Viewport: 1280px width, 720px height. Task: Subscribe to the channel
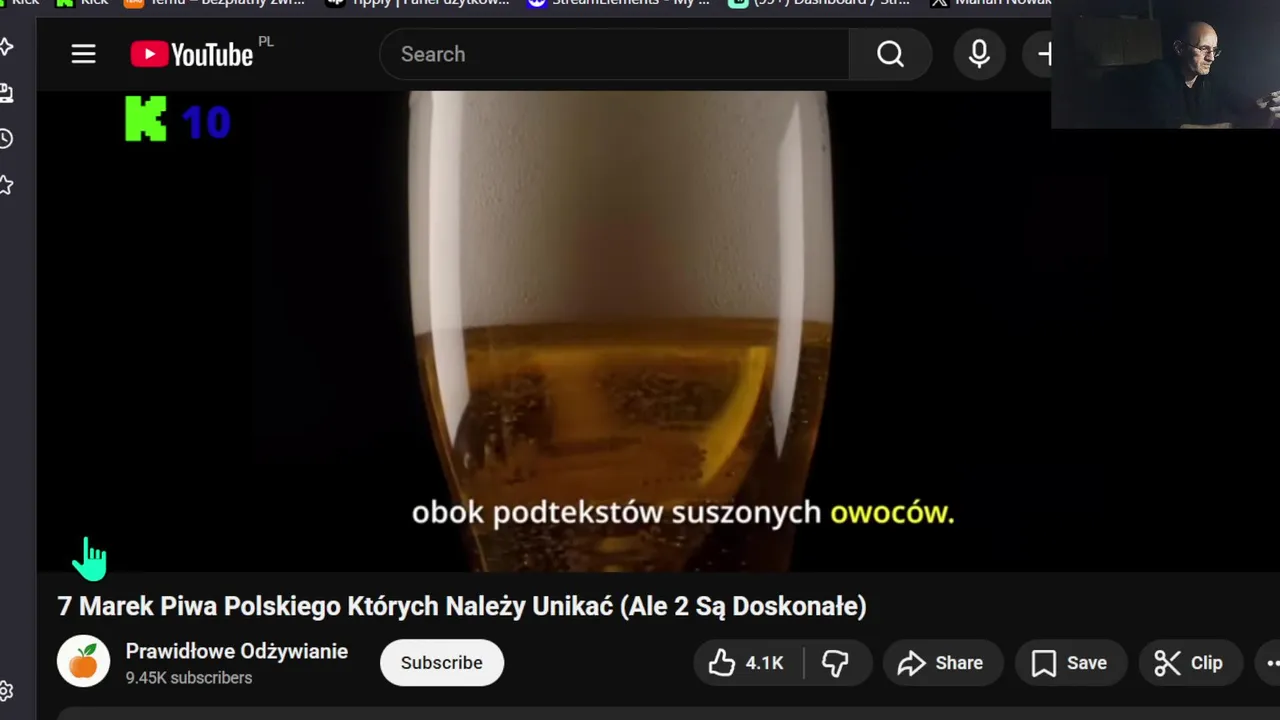[x=441, y=663]
